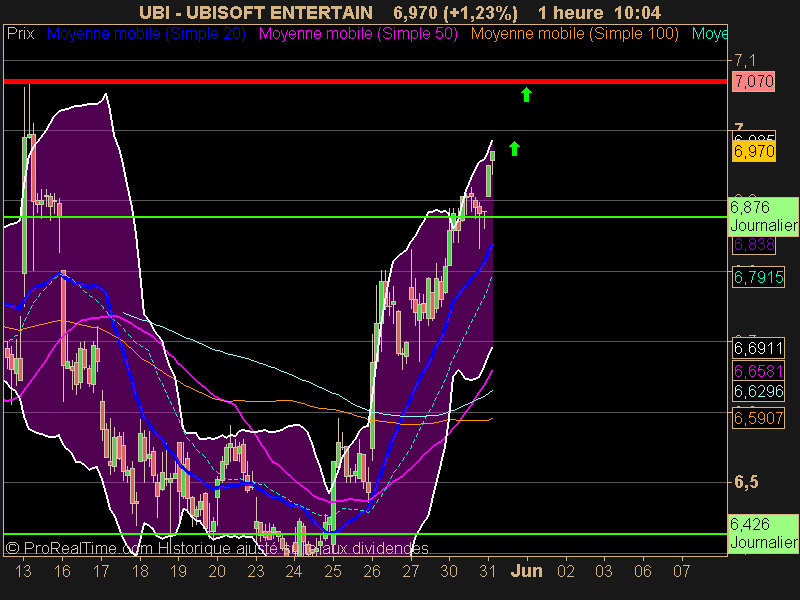Click date label 13 on time axis
800x600 pixels.
(23, 571)
